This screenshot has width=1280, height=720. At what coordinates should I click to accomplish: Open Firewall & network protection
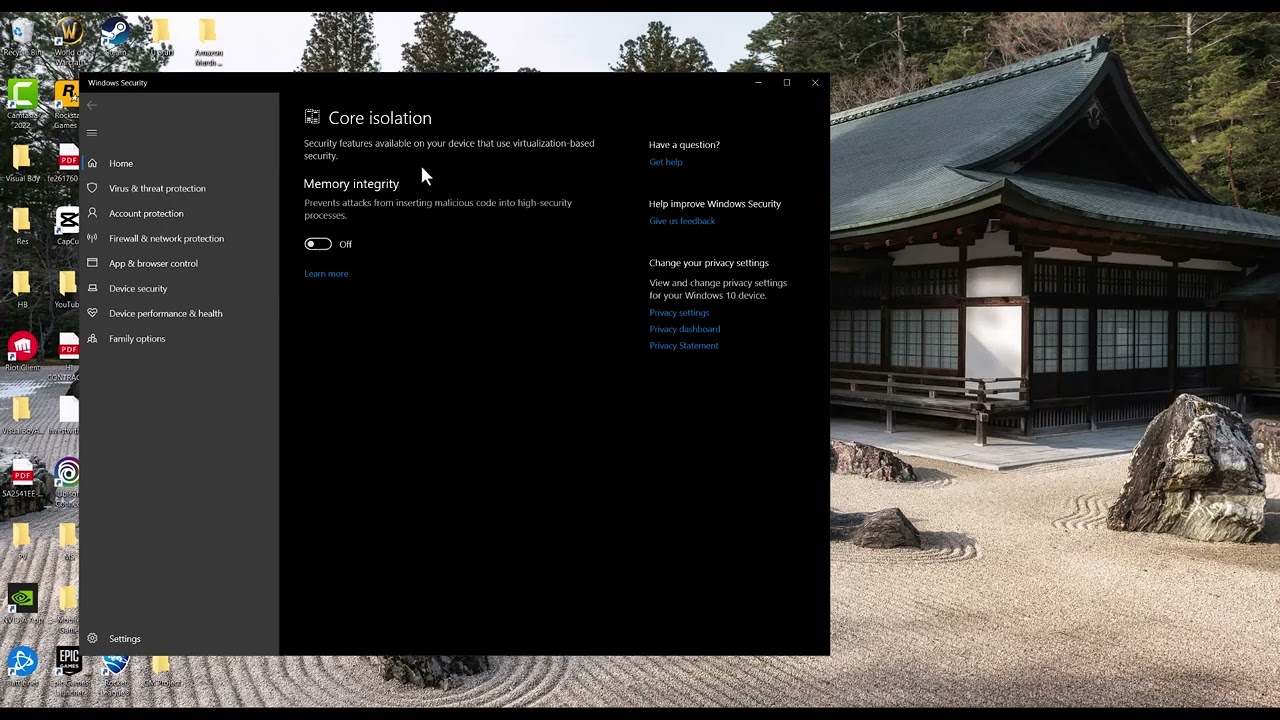pyautogui.click(x=166, y=238)
